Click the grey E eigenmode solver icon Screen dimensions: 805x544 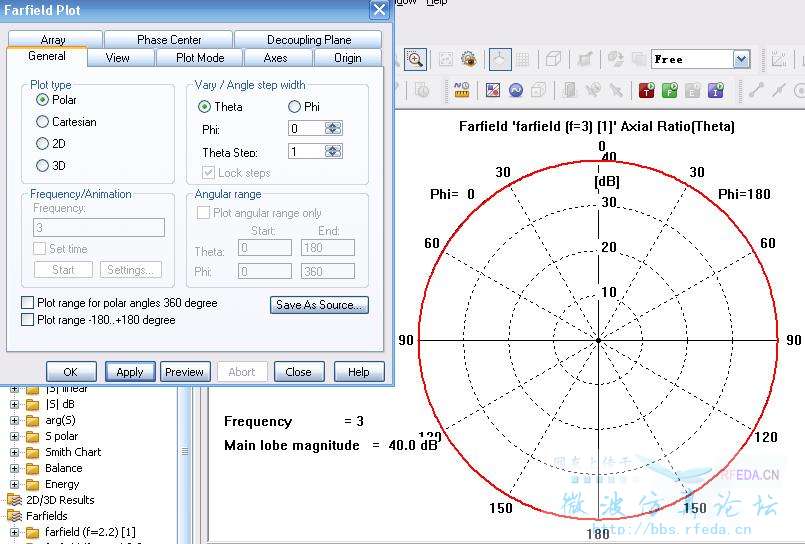(693, 91)
